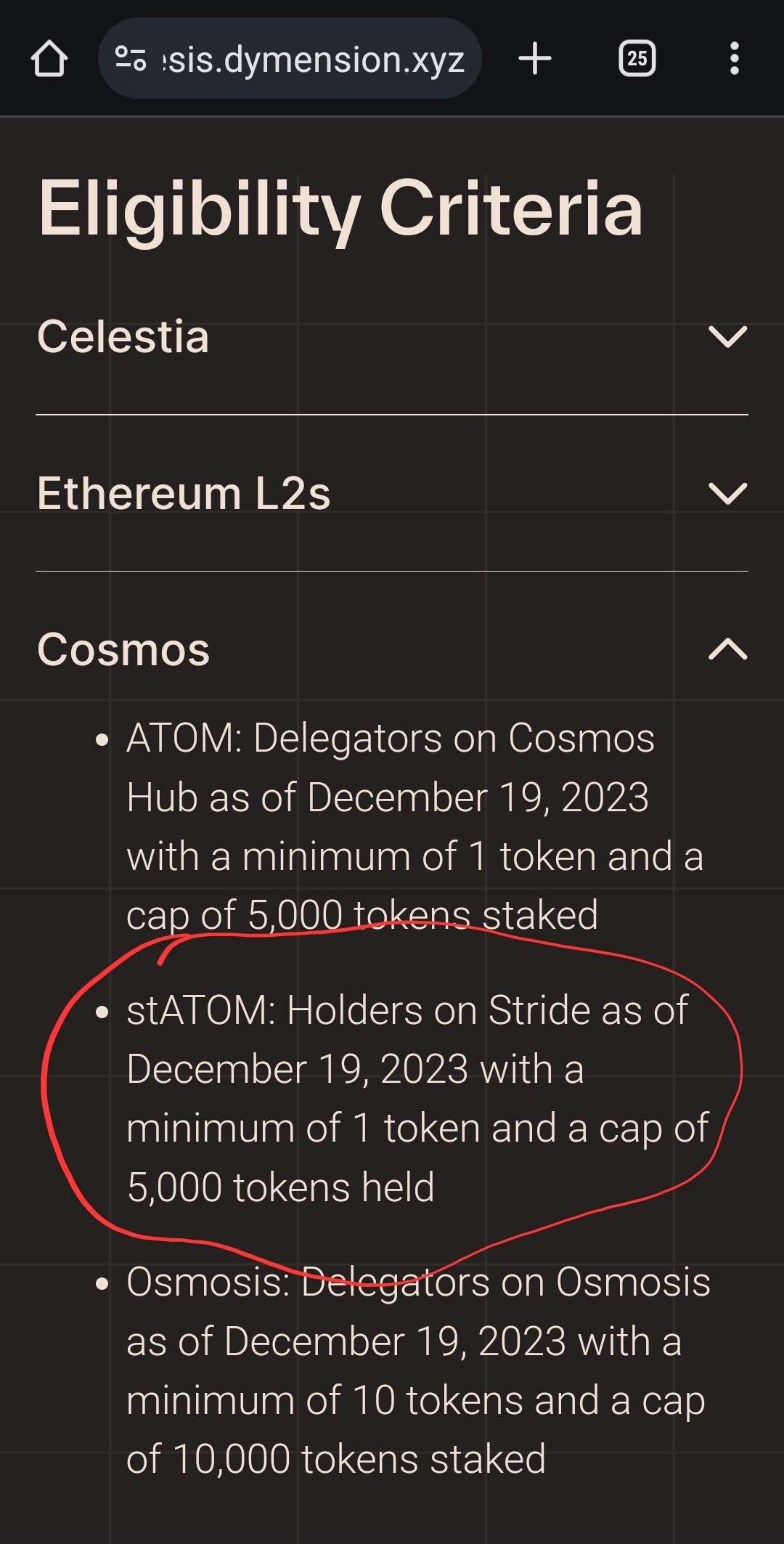Expand the Celestia section chevron
The width and height of the screenshot is (784, 1544).
pyautogui.click(x=727, y=337)
